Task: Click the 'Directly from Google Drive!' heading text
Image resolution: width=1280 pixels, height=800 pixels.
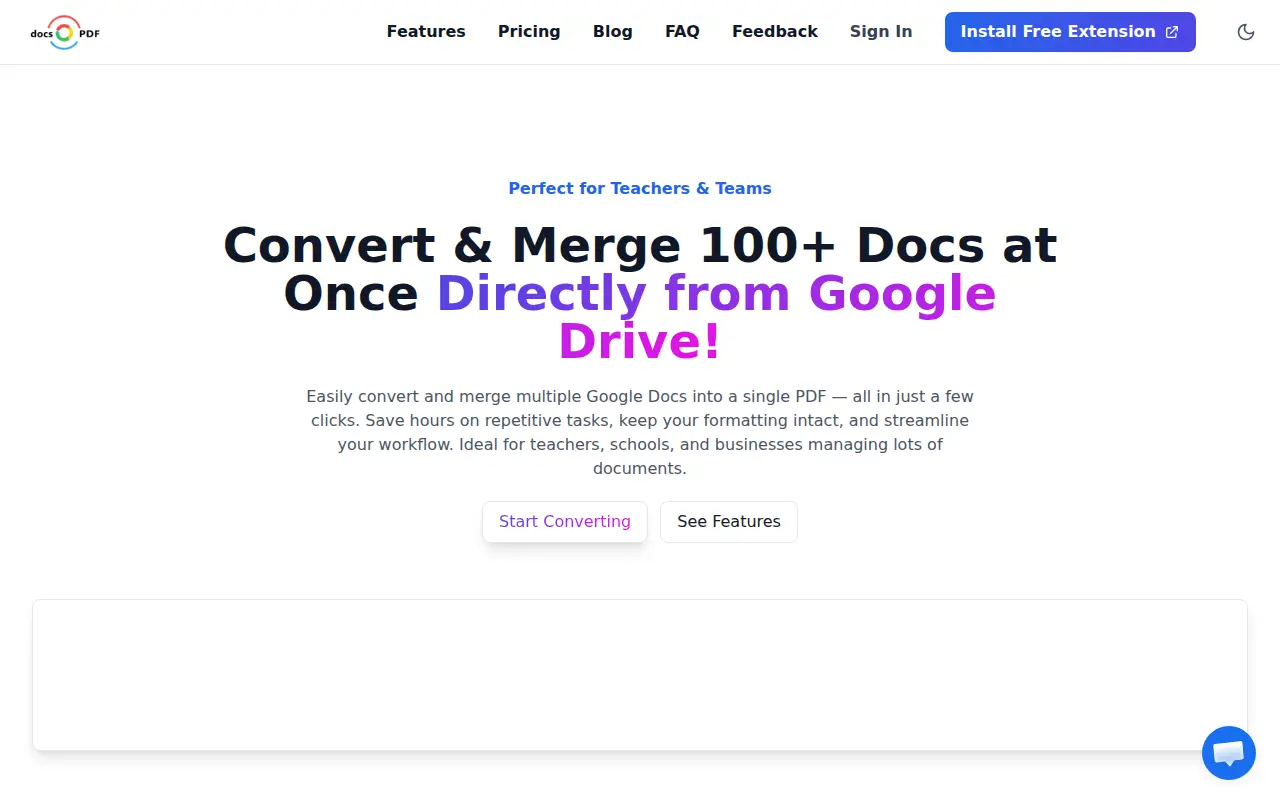Action: point(716,318)
